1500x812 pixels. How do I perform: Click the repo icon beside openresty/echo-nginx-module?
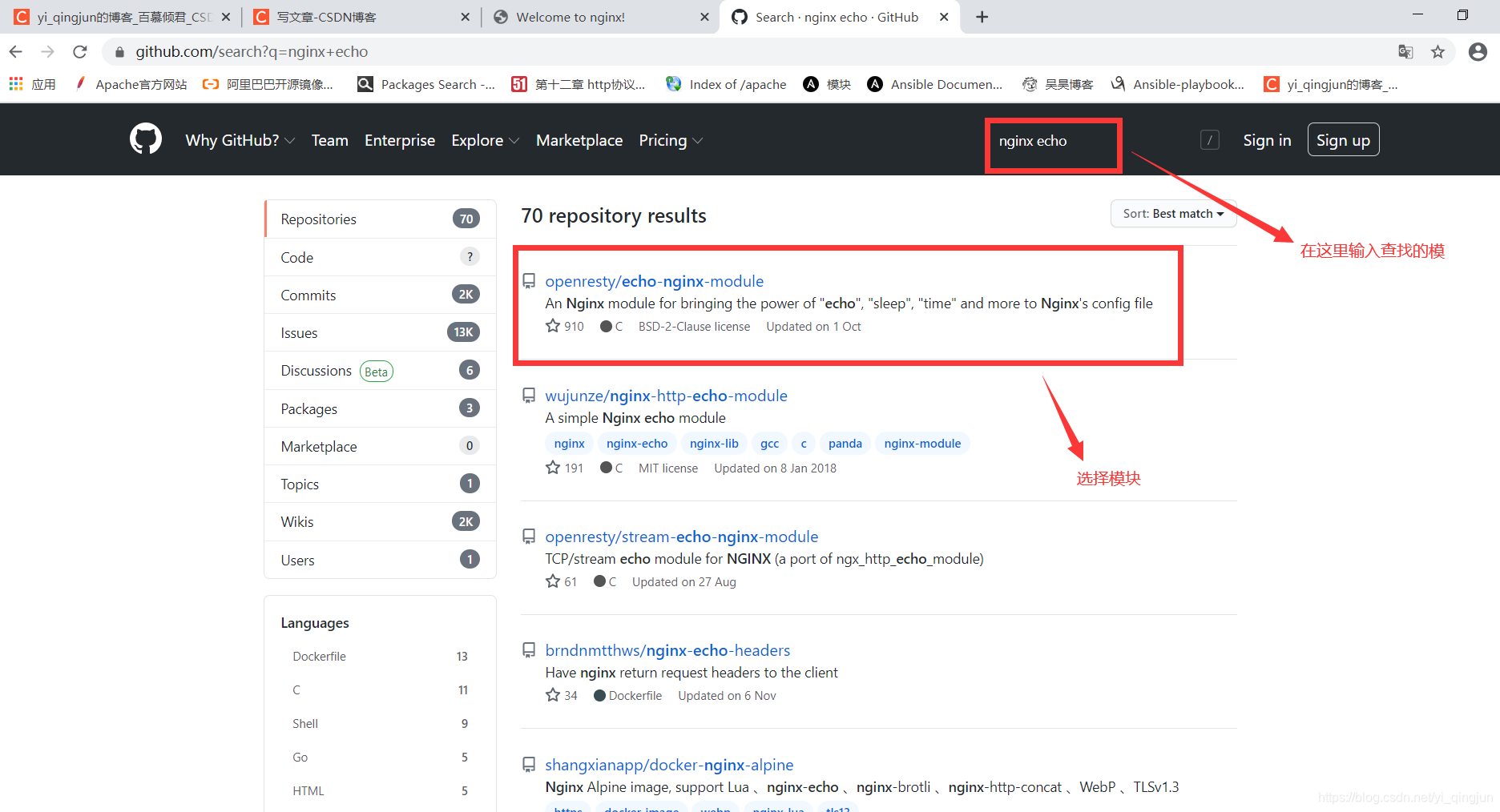click(529, 281)
